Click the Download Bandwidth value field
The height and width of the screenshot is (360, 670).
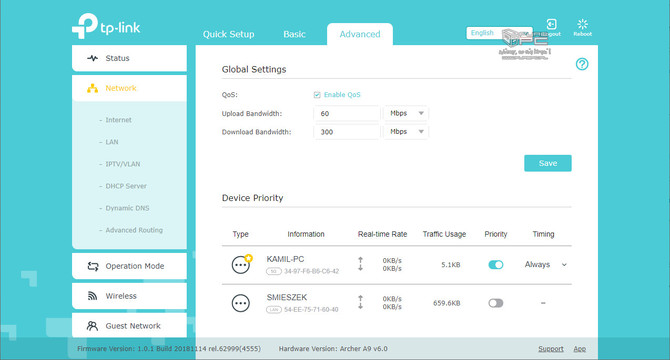[347, 132]
